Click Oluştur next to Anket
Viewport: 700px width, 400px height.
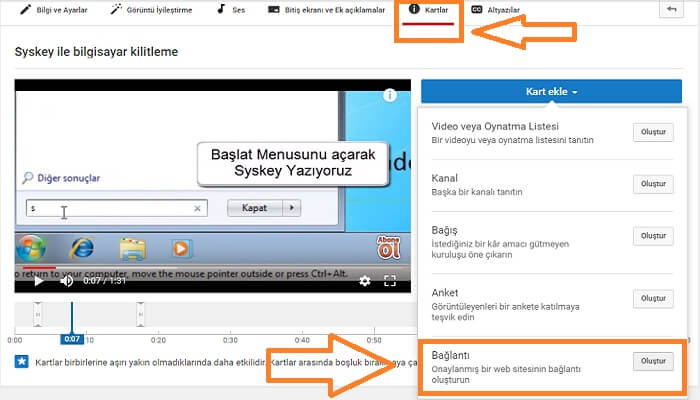[653, 298]
